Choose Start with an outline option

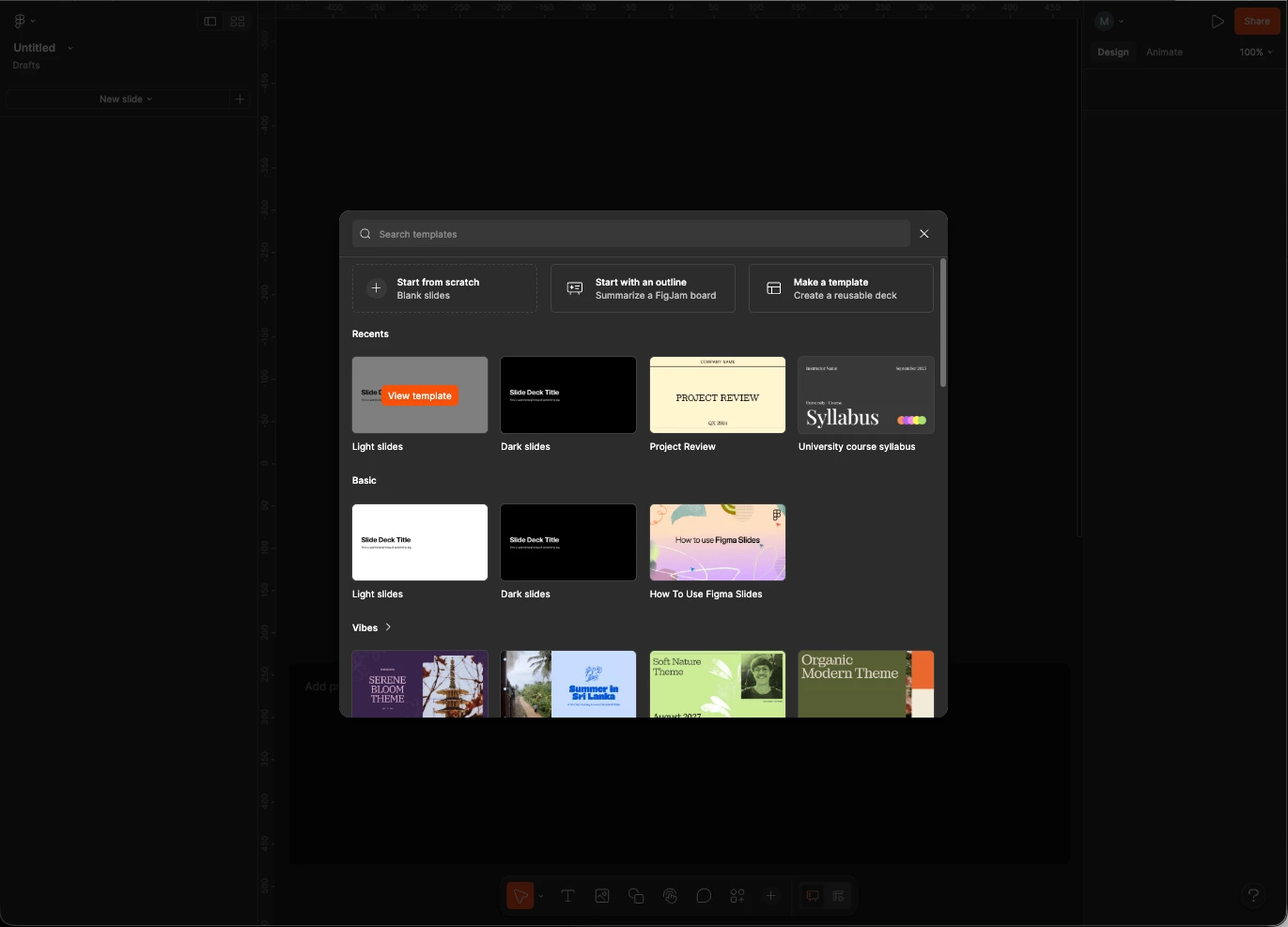tap(643, 288)
